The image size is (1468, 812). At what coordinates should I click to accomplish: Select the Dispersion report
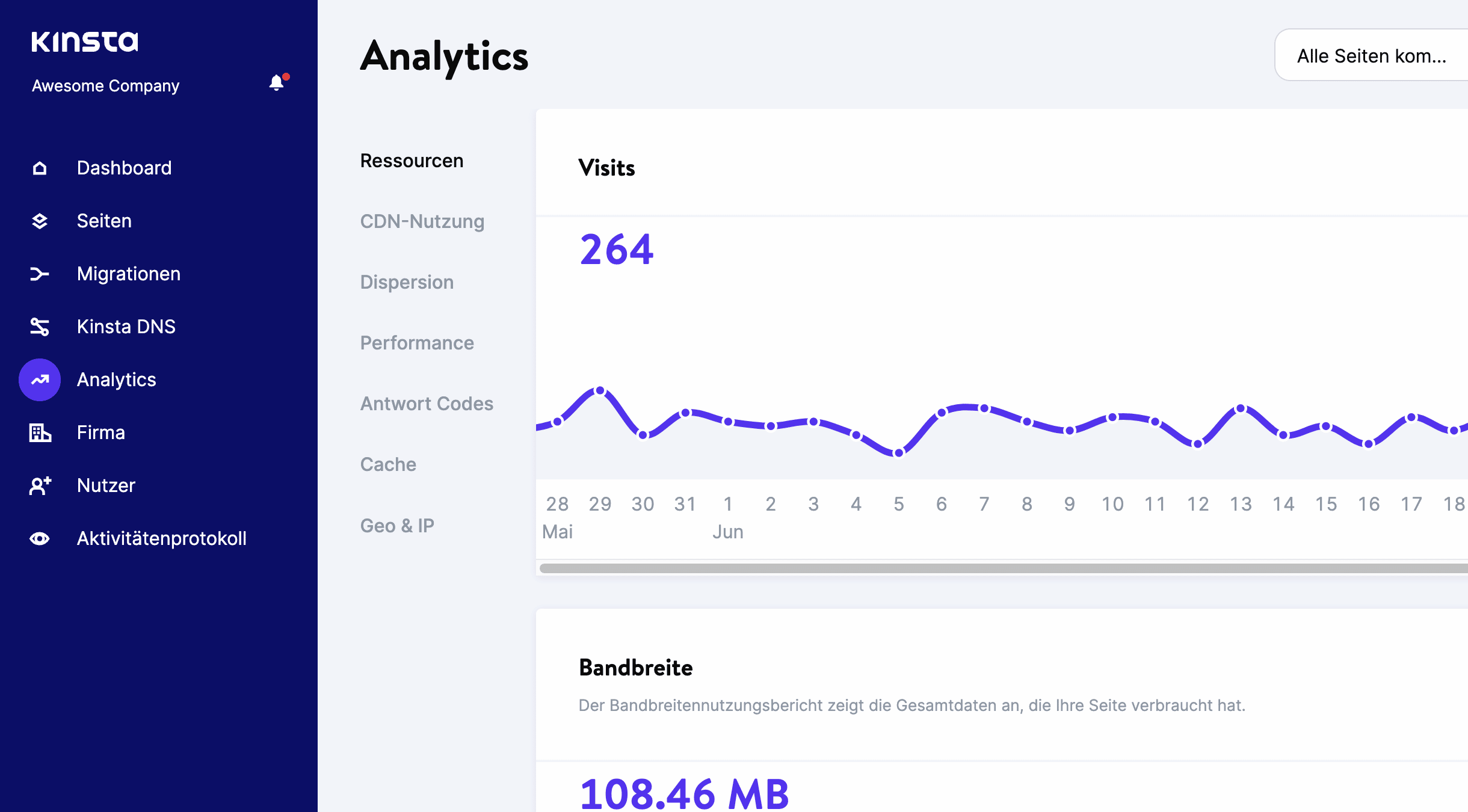coord(407,281)
